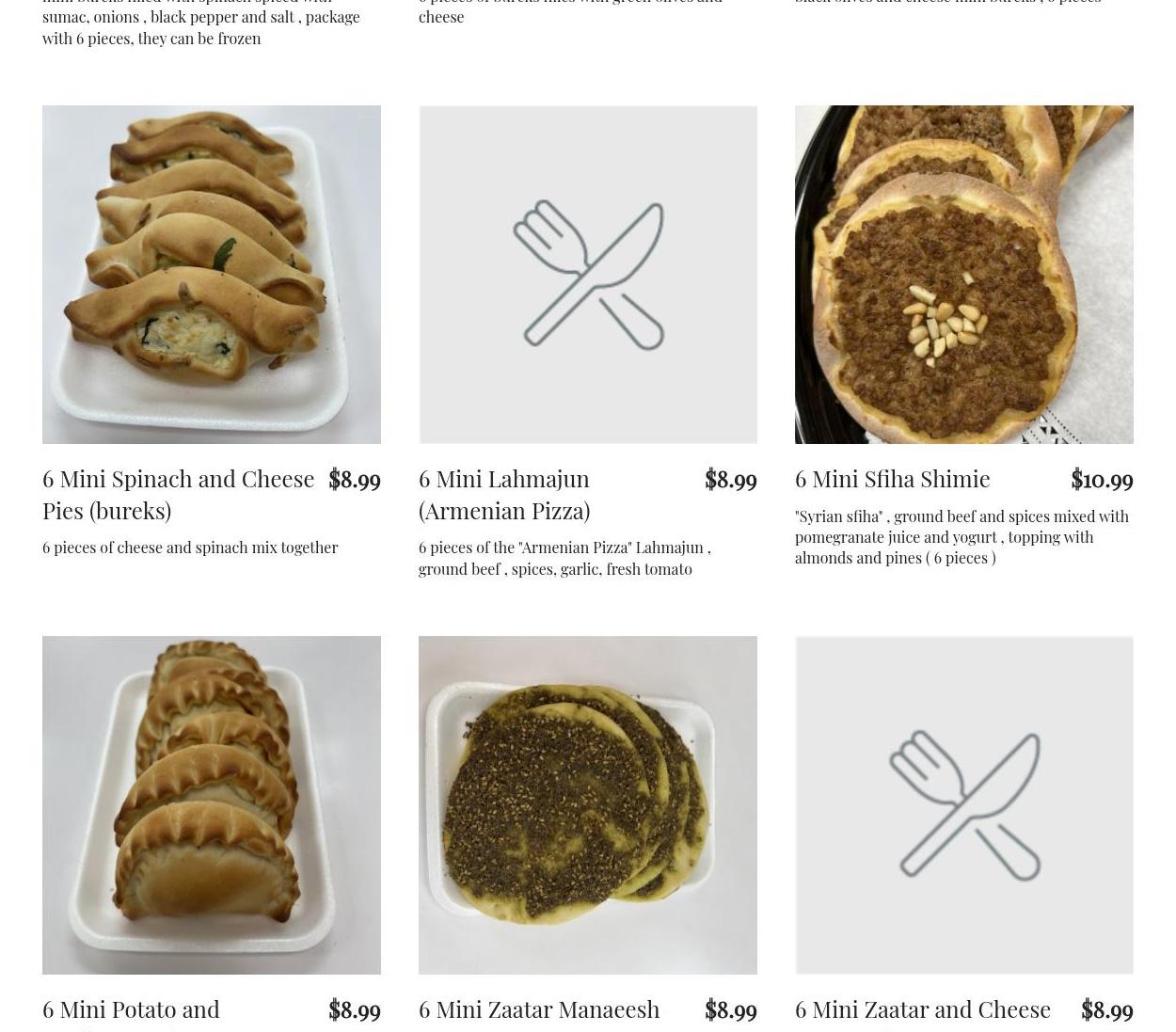The image size is (1176, 1032).
Task: Click the cheese and spinach mix description
Action: [190, 548]
